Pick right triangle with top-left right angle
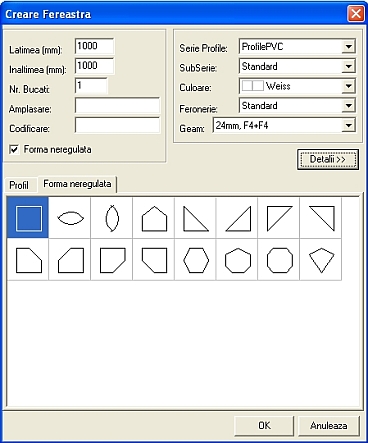368x443 pixels. (279, 218)
